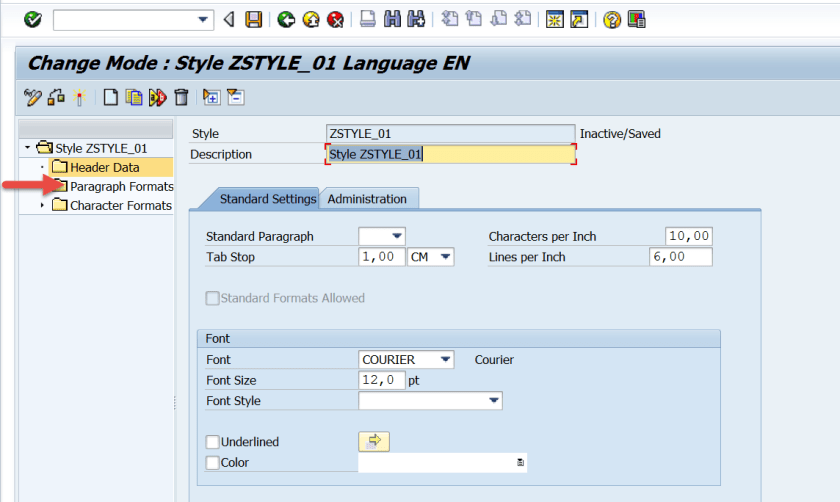
Task: Click the Help question mark icon
Action: coord(612,19)
